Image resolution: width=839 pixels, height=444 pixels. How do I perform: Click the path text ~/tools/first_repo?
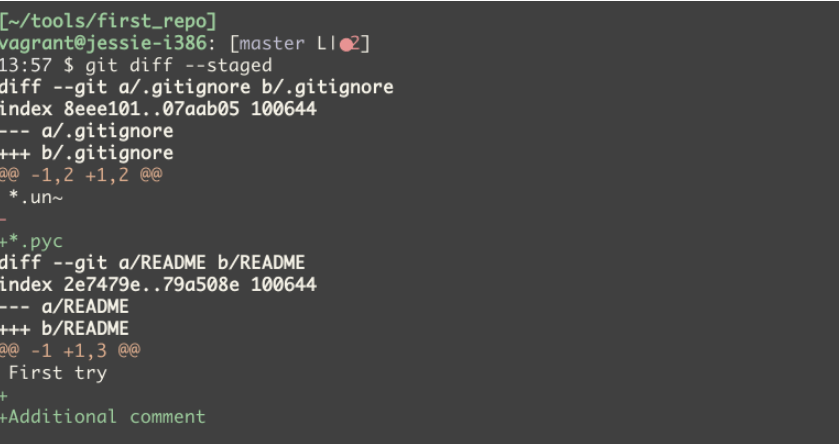click(x=109, y=21)
